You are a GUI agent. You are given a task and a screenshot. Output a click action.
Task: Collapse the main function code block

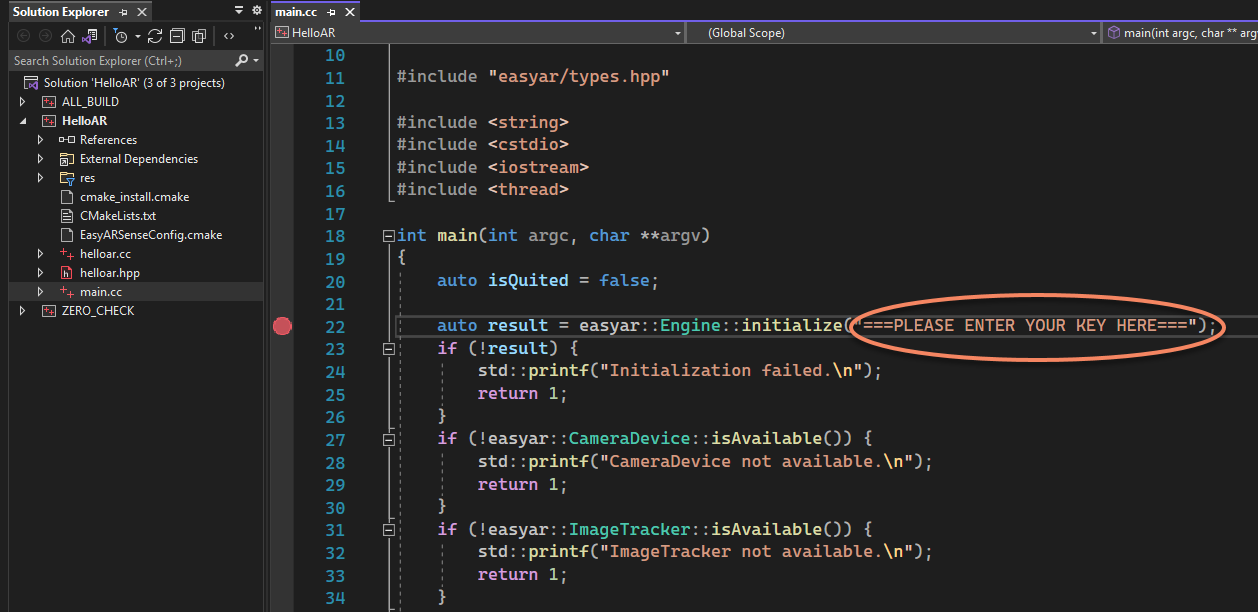(388, 236)
